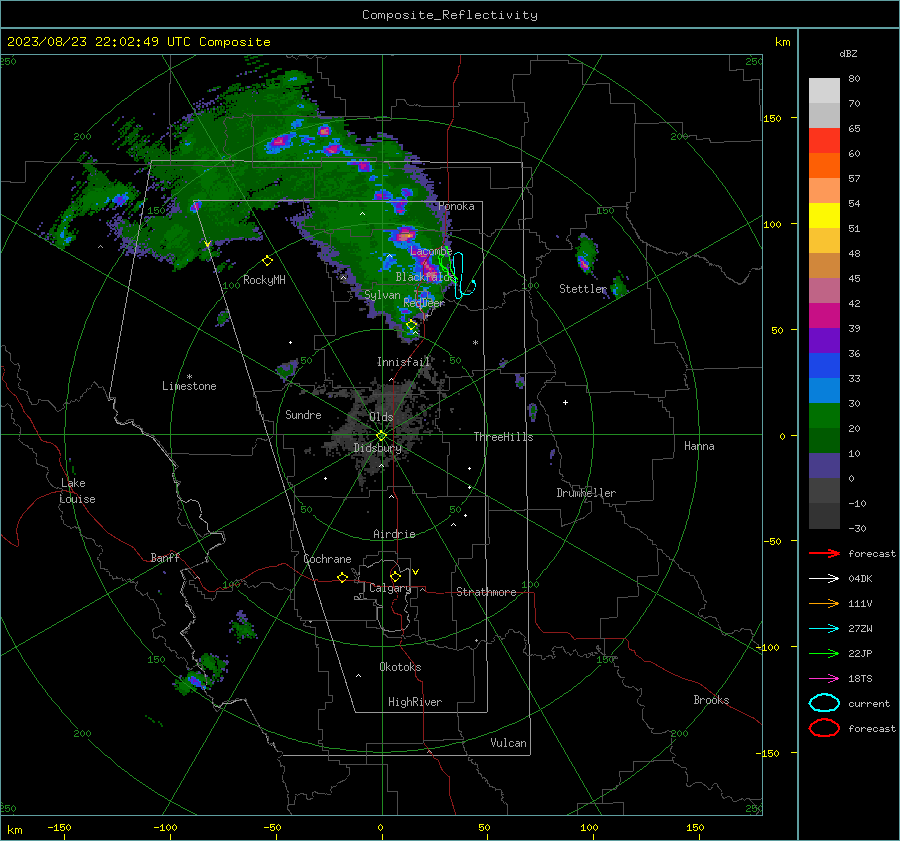Click the HighRiver city label
900x841 pixels.
(415, 702)
